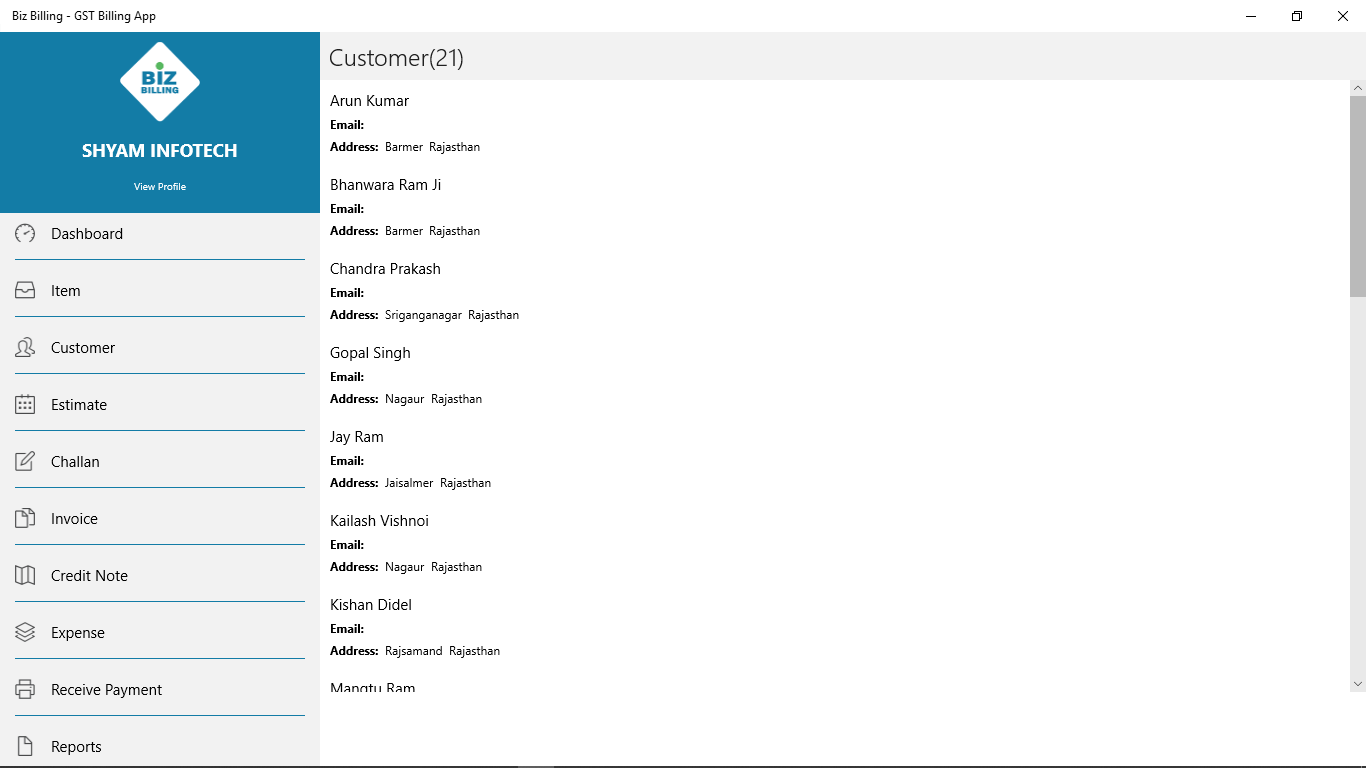The width and height of the screenshot is (1366, 768).
Task: Open Receive Payment page
Action: pos(160,689)
